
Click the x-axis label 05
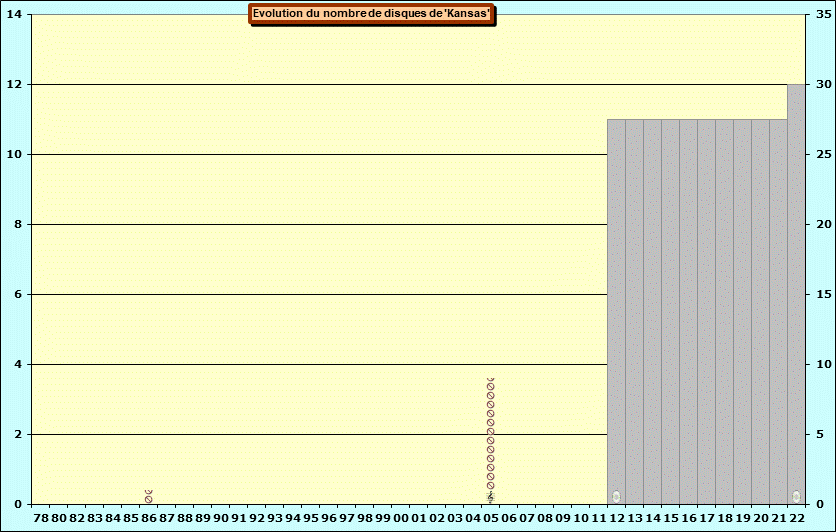coord(490,518)
